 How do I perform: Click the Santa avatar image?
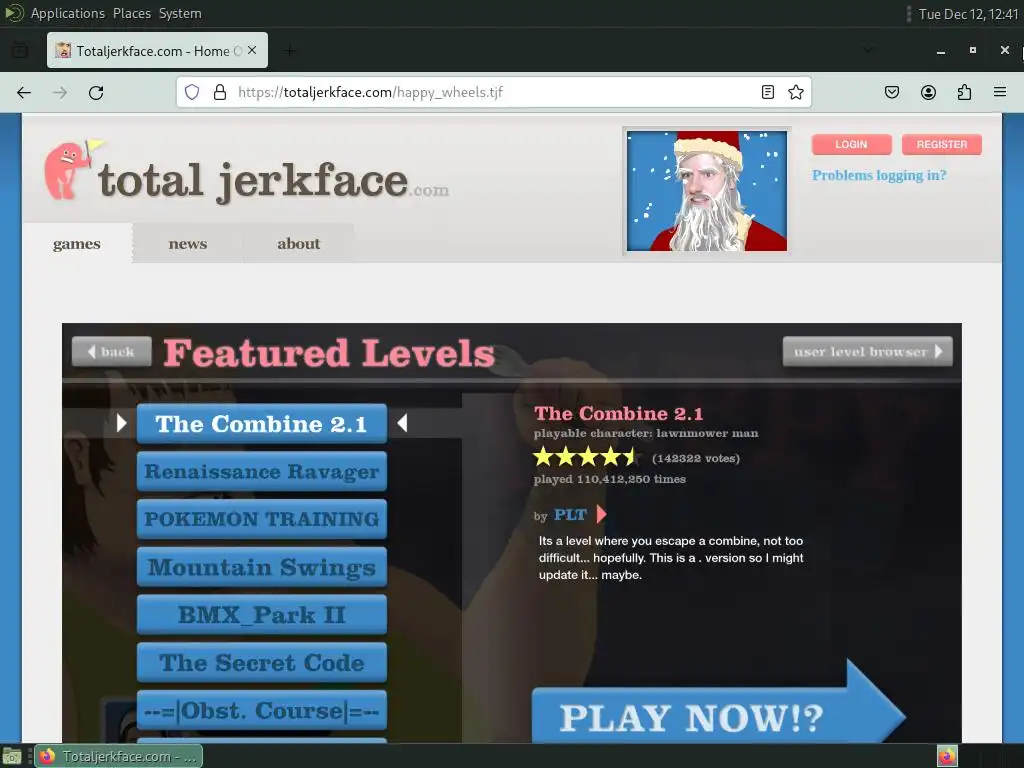point(707,190)
